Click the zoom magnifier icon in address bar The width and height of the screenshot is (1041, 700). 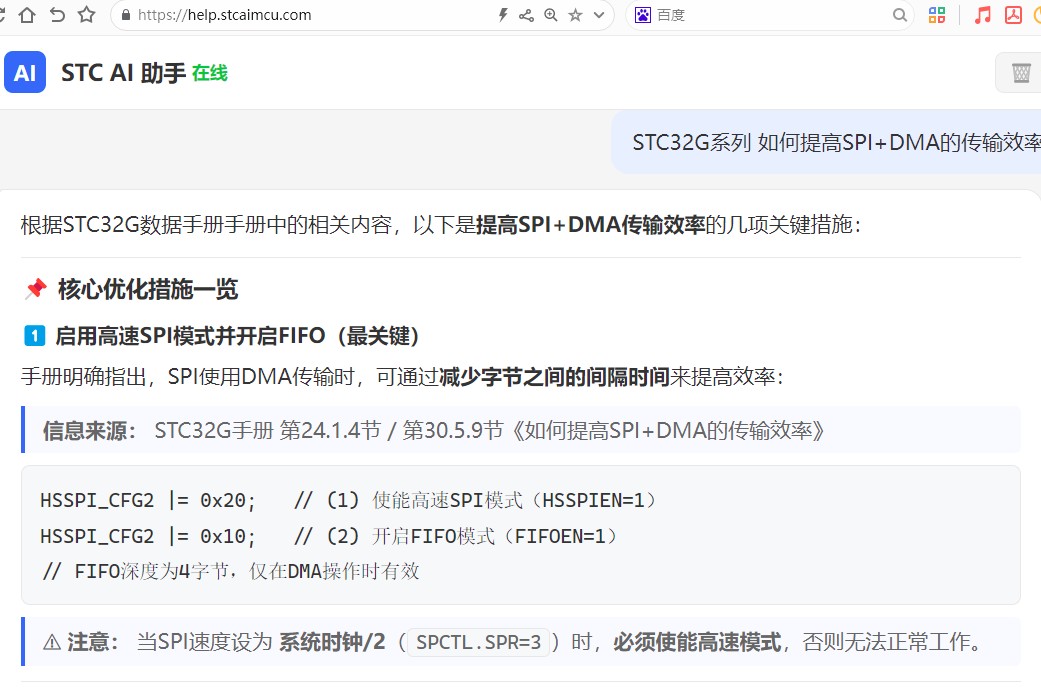[x=550, y=15]
